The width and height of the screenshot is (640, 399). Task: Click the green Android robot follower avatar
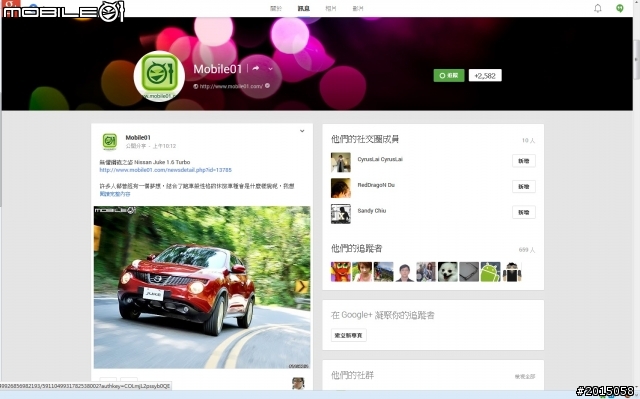point(490,272)
